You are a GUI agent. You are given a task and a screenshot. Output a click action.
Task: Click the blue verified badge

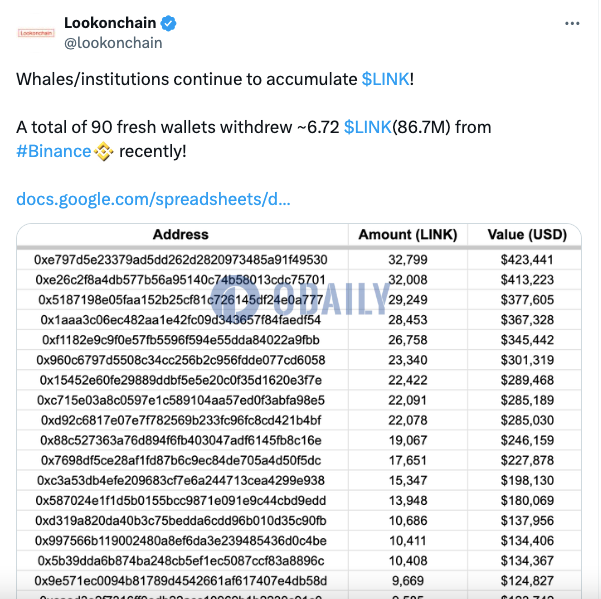click(x=168, y=23)
